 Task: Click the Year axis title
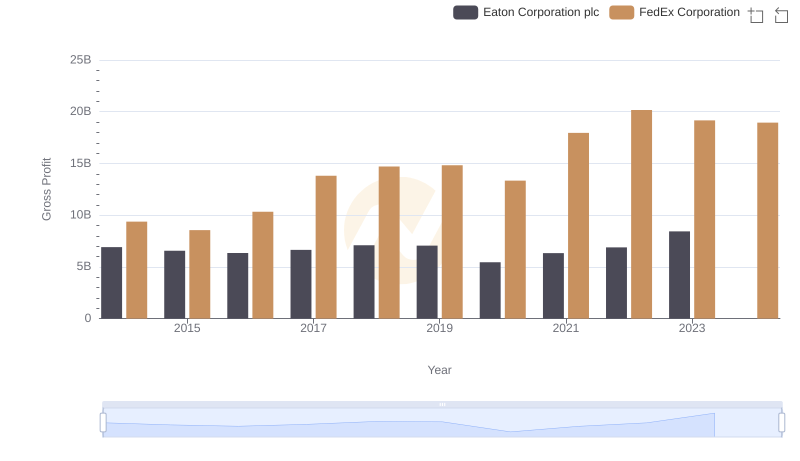(439, 370)
